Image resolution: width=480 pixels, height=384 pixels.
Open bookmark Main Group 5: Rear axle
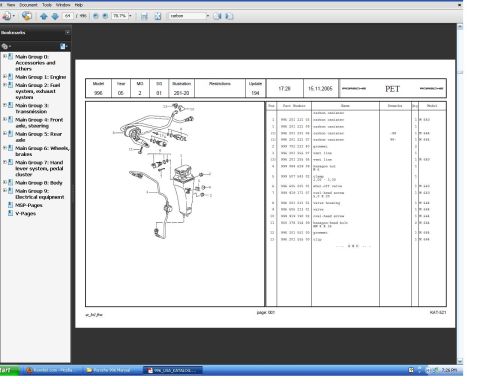coord(38,137)
